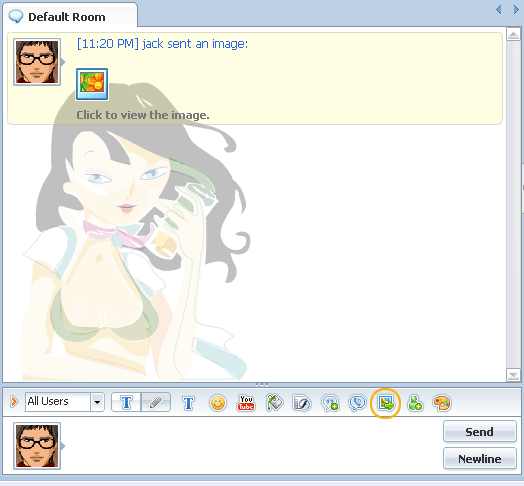This screenshot has height=486, width=524.
Task: Open the emoticon smiley picker
Action: (218, 403)
